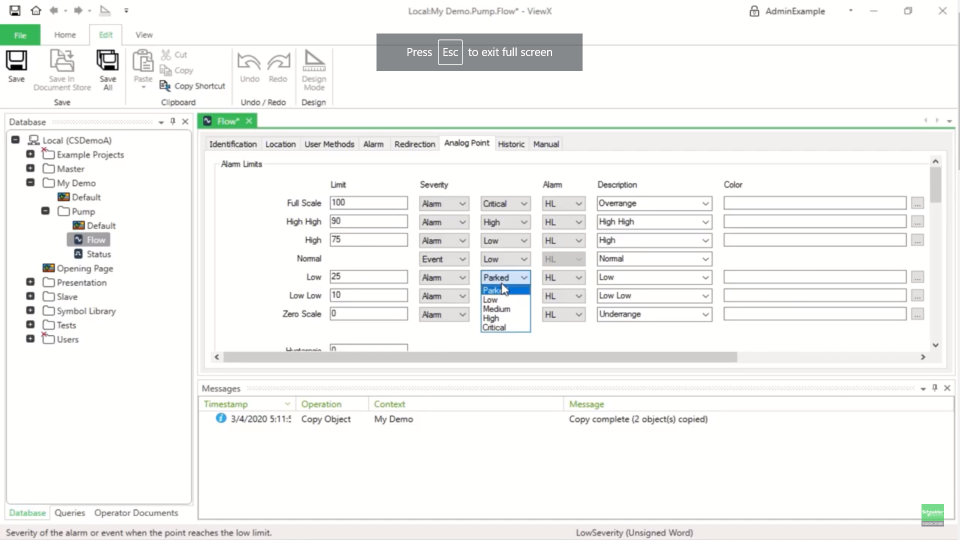Expand the Symbol Library folder

tap(30, 310)
